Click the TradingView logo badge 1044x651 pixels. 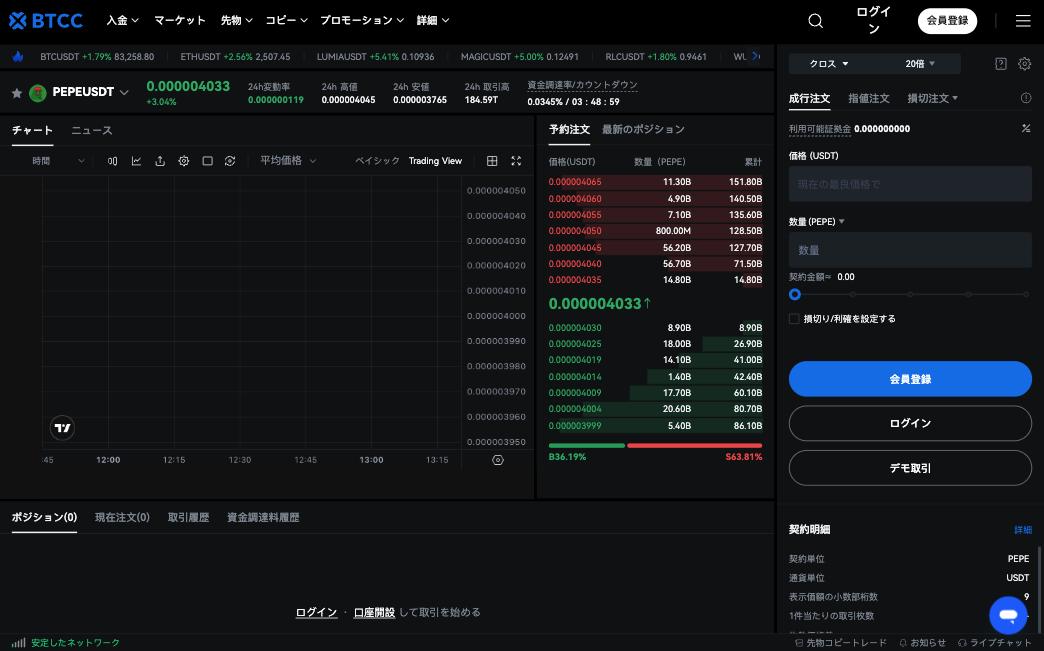(63, 428)
